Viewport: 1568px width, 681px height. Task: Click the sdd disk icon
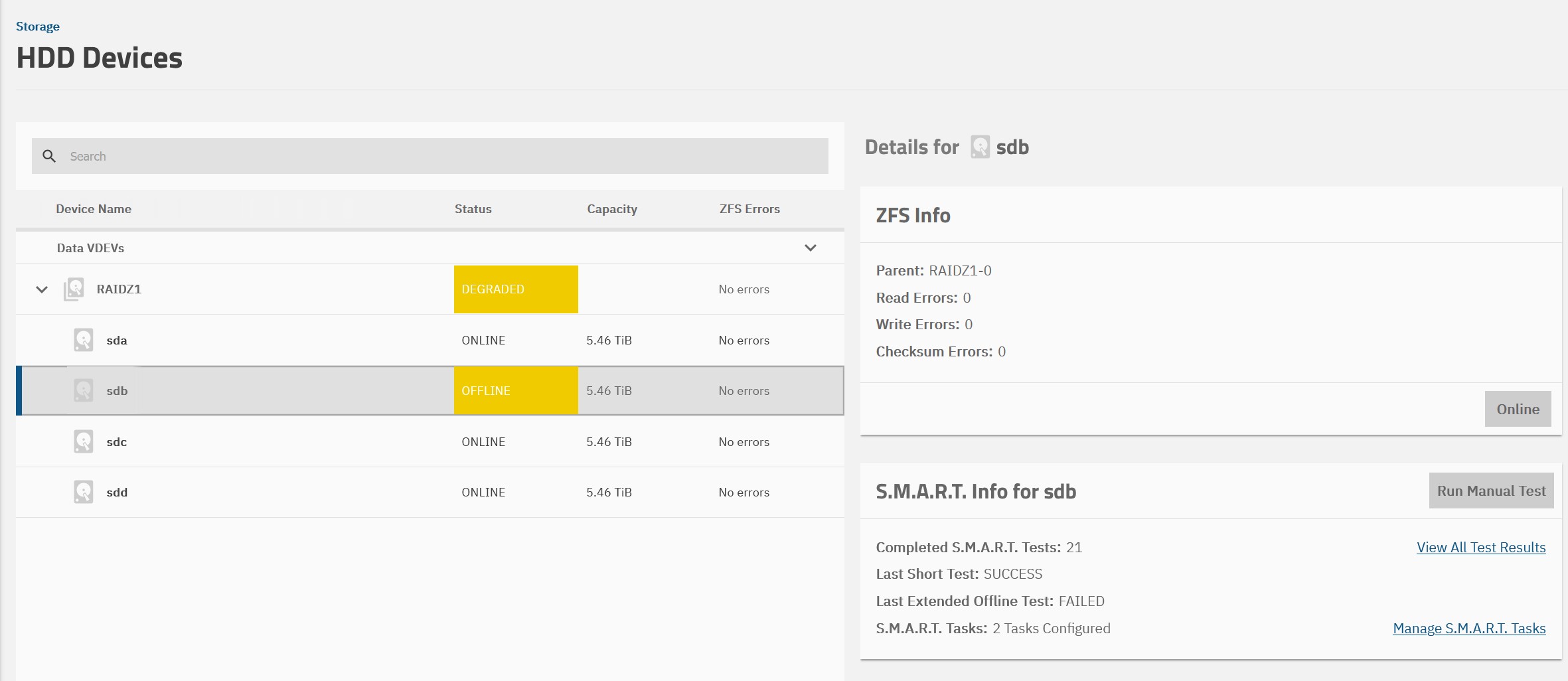tap(83, 492)
